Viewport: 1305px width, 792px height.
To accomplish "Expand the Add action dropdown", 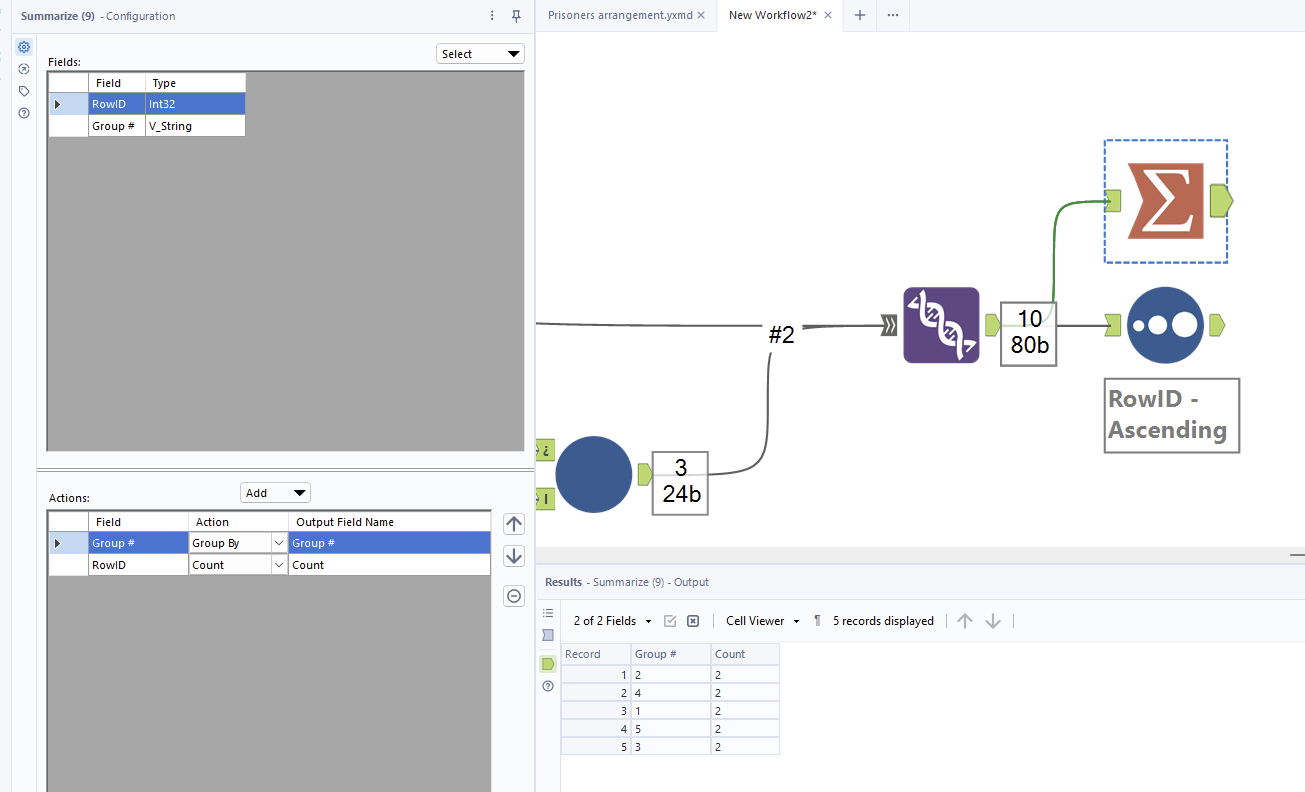I will [x=275, y=493].
